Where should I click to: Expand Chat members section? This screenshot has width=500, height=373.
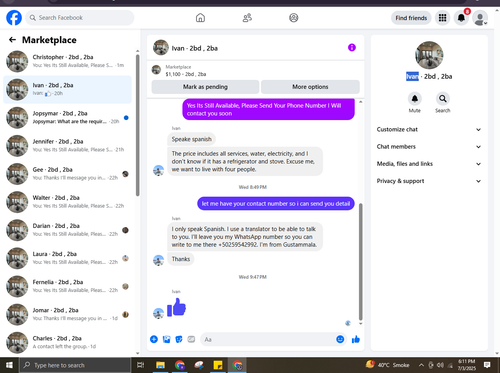pyautogui.click(x=429, y=147)
